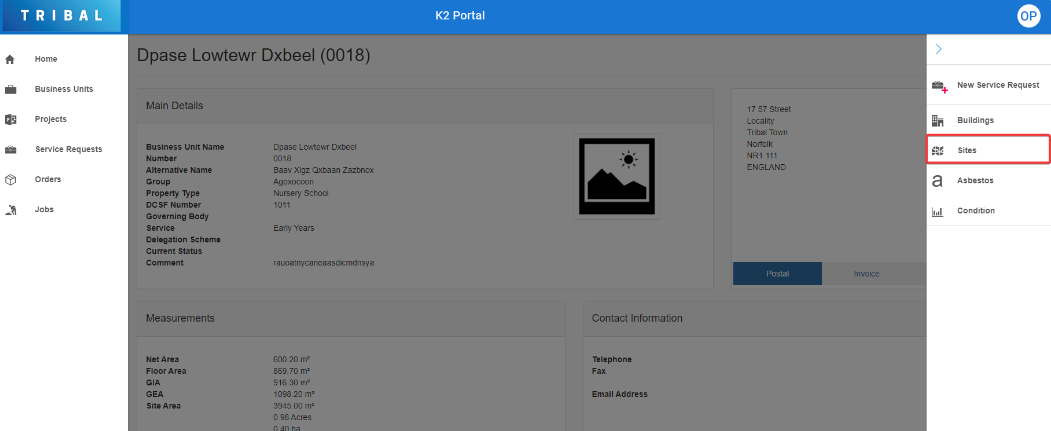Viewport: 1051px width, 431px height.
Task: Click the Tribal logo
Action: coord(61,16)
